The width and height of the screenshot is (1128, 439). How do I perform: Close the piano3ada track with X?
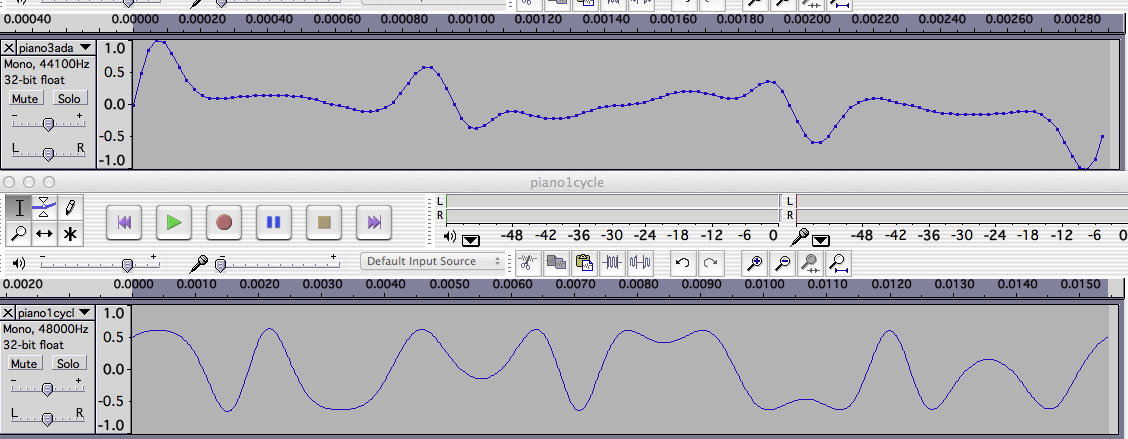[x=9, y=47]
